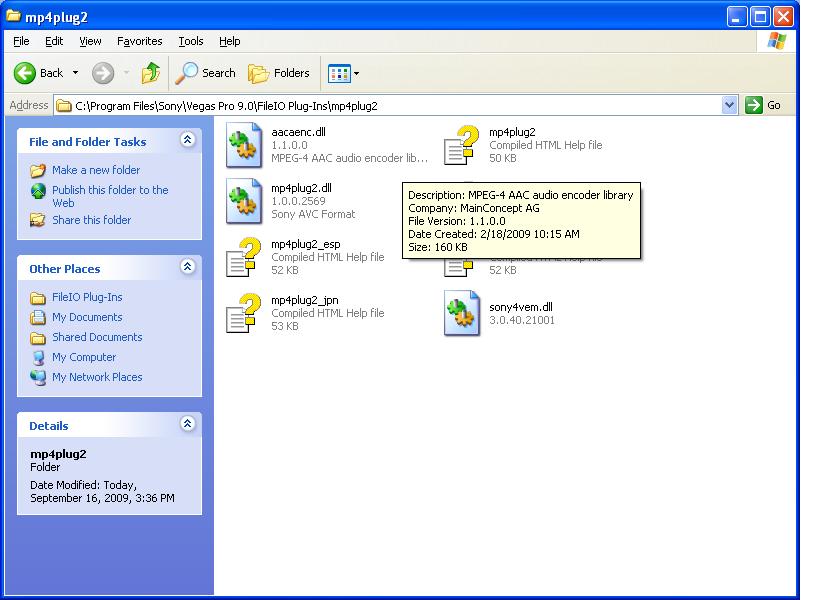This screenshot has height=600, width=840.
Task: Select the mp4plug2 help file icon
Action: (x=461, y=145)
